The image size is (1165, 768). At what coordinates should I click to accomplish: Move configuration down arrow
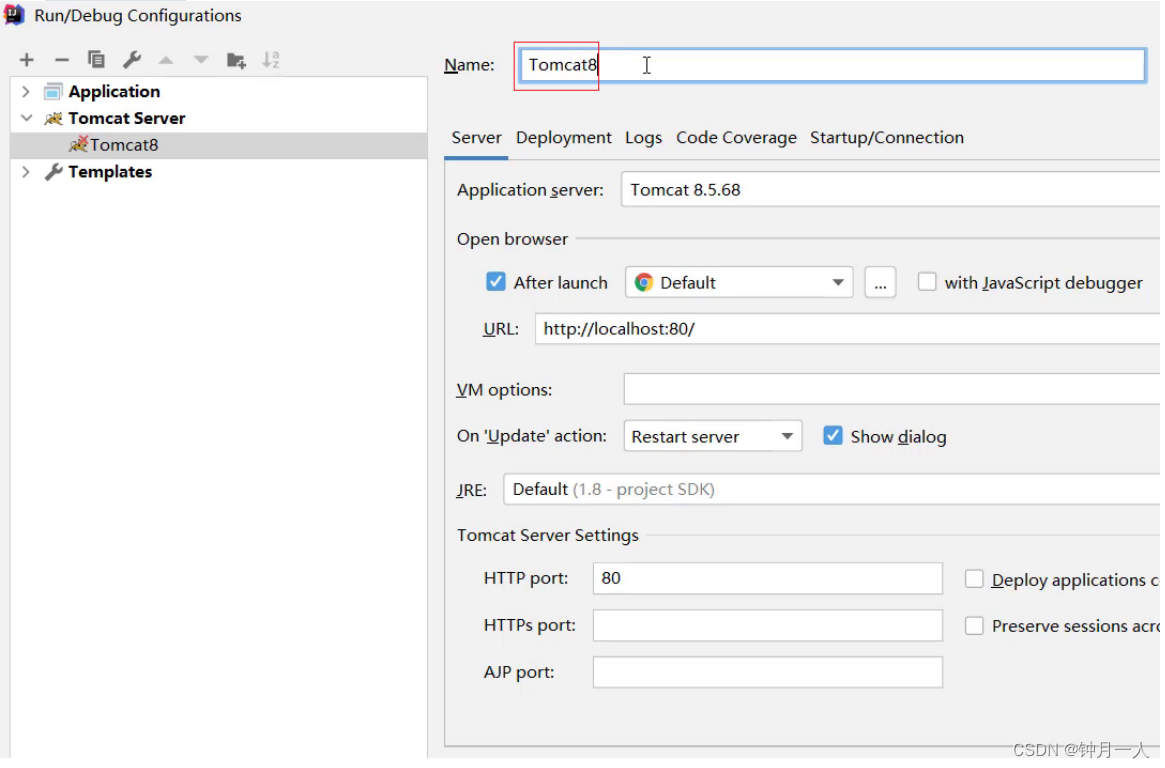pyautogui.click(x=201, y=60)
